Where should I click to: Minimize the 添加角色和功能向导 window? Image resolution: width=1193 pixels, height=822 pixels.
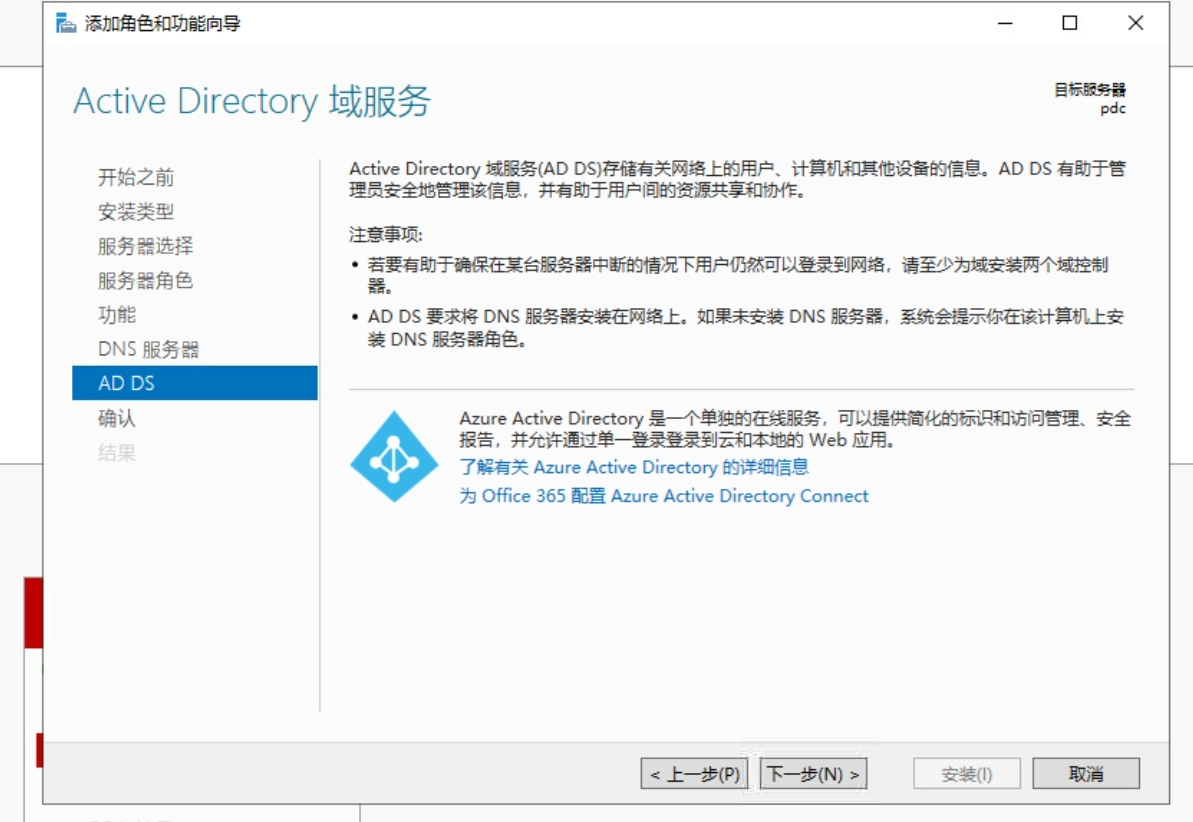(x=1005, y=23)
